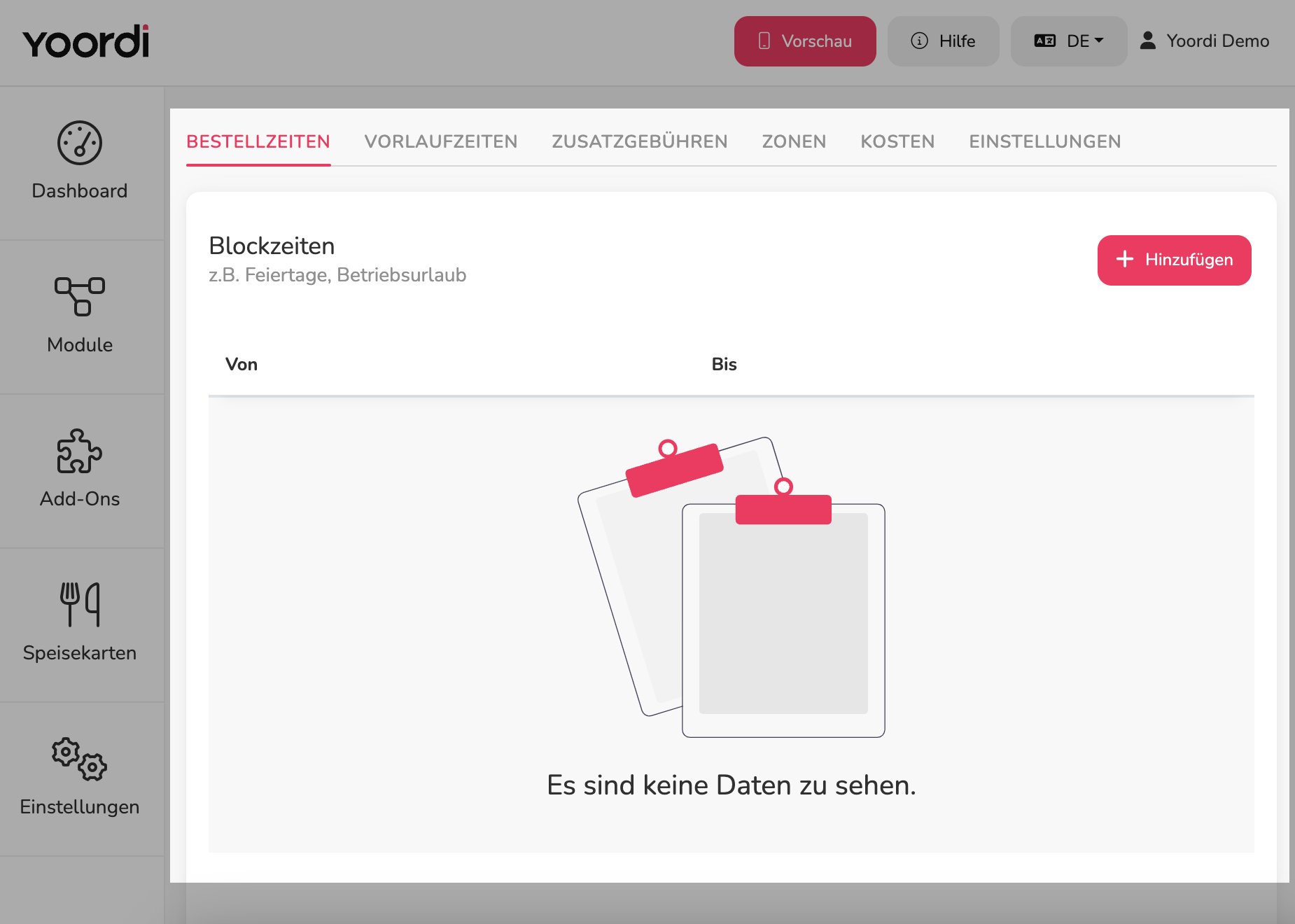This screenshot has width=1295, height=924.
Task: Select the Bestellzeiten tab
Action: click(258, 141)
